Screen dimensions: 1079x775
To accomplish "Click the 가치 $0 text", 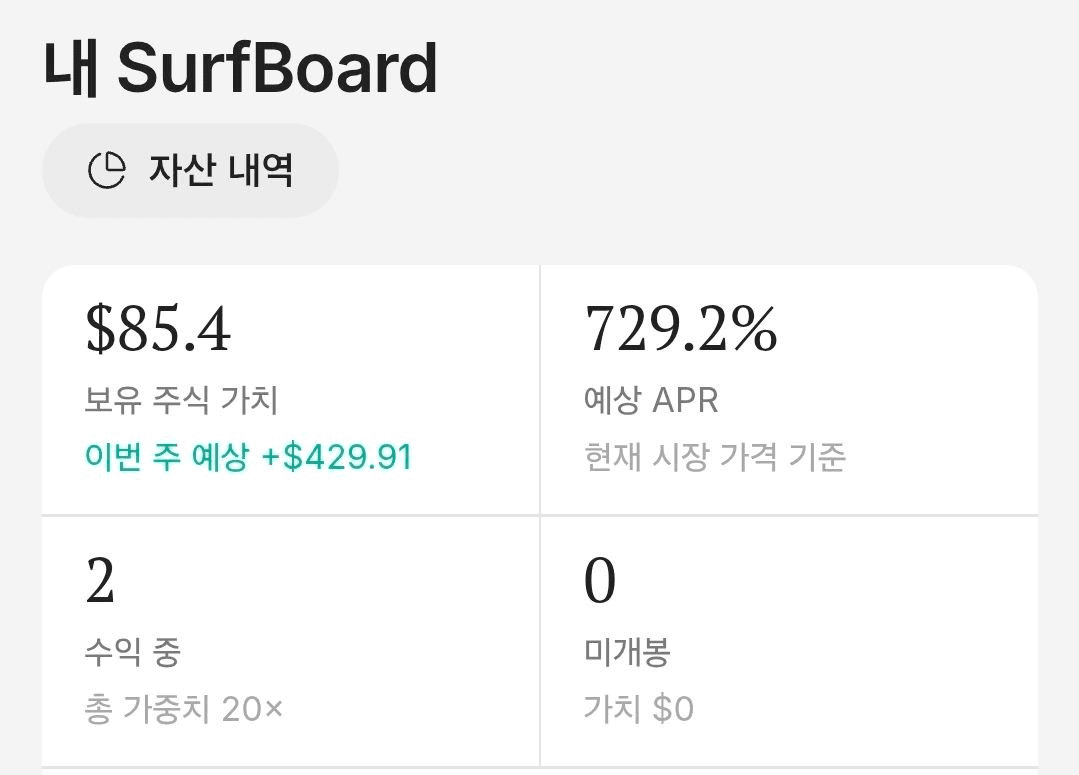I will pos(639,709).
